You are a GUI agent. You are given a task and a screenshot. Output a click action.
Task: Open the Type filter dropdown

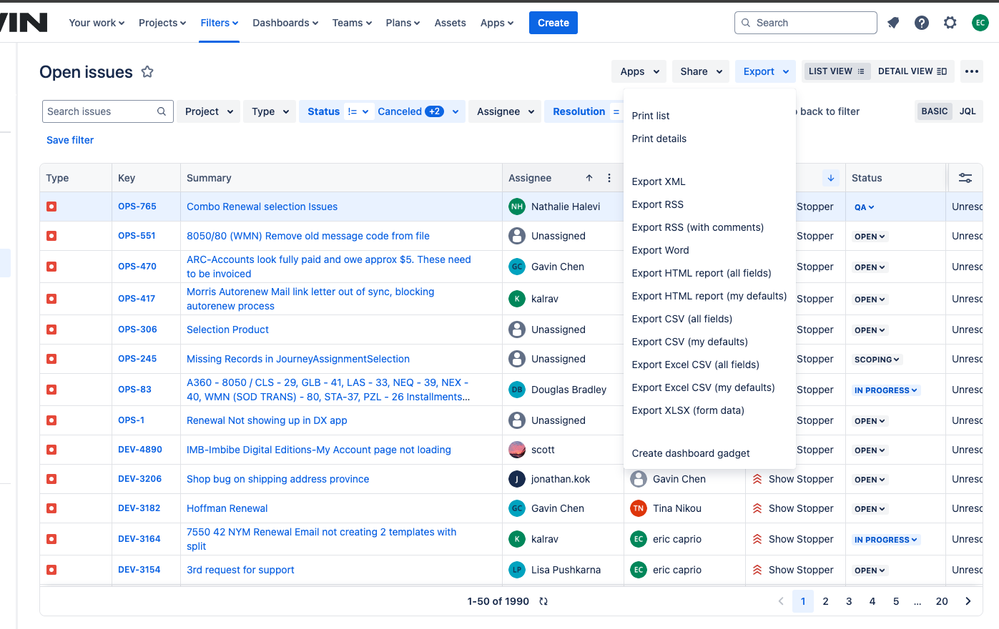(270, 112)
